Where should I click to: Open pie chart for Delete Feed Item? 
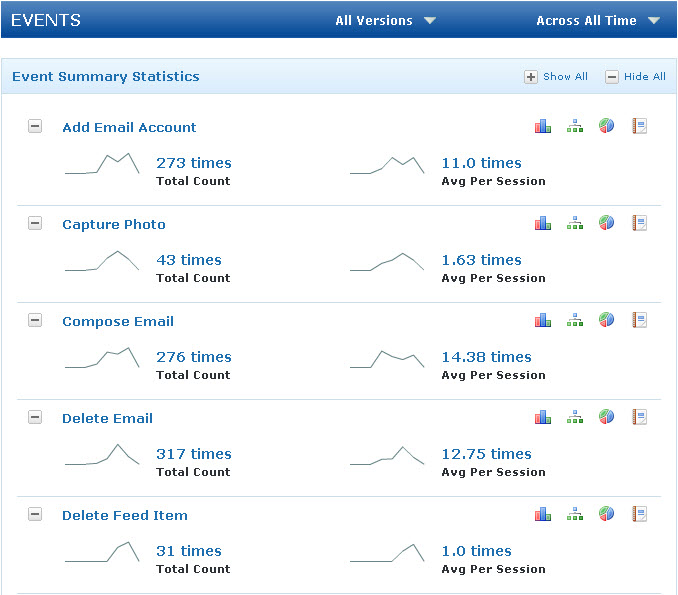pos(606,514)
